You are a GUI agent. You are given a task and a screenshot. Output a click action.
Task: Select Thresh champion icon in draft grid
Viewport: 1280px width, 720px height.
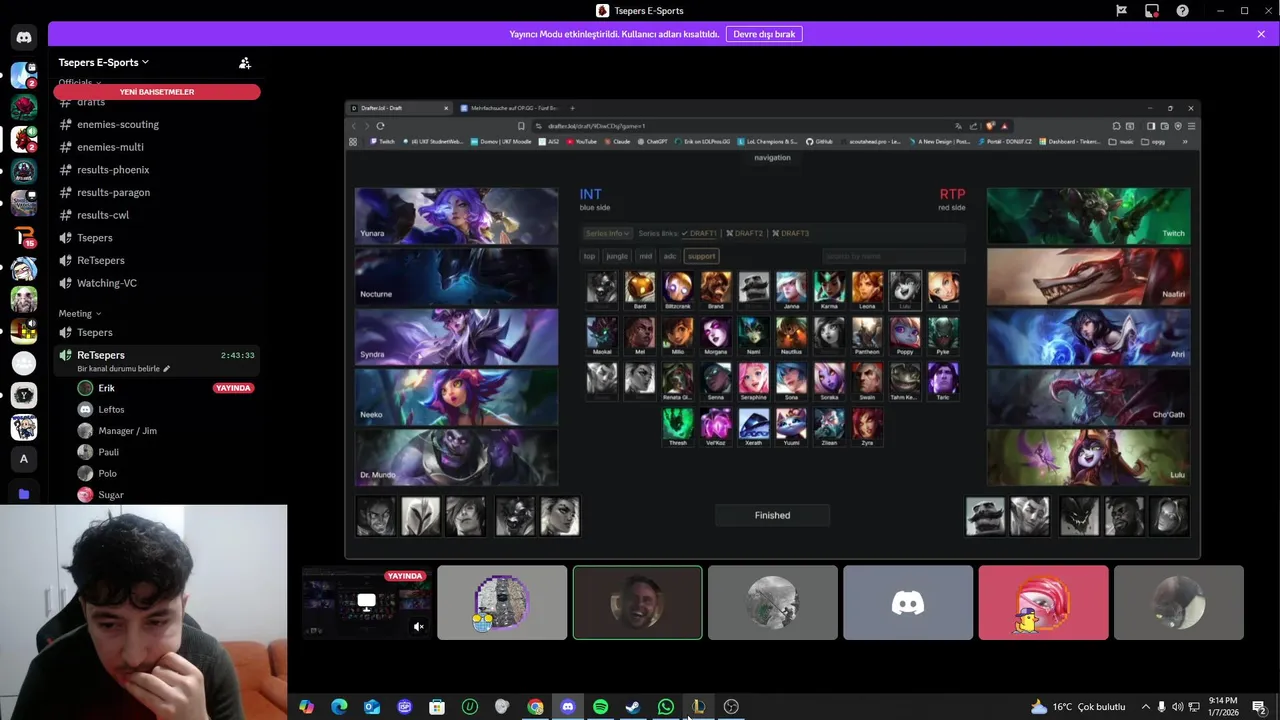[678, 426]
